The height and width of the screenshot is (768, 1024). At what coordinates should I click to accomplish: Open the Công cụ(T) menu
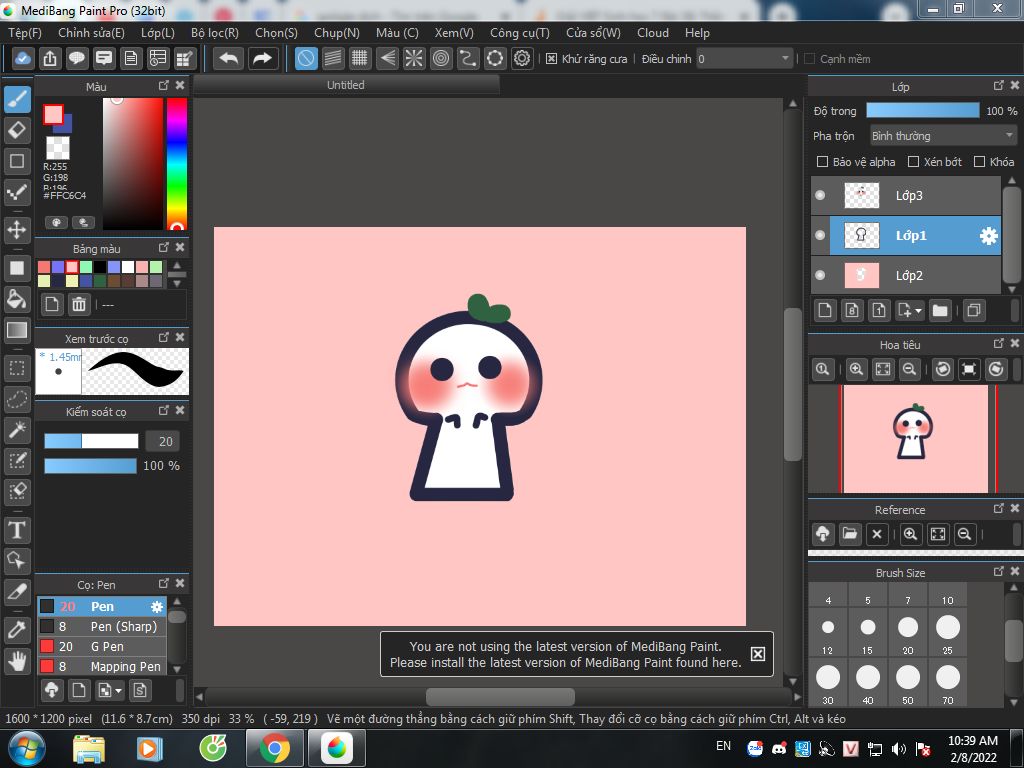pos(520,33)
